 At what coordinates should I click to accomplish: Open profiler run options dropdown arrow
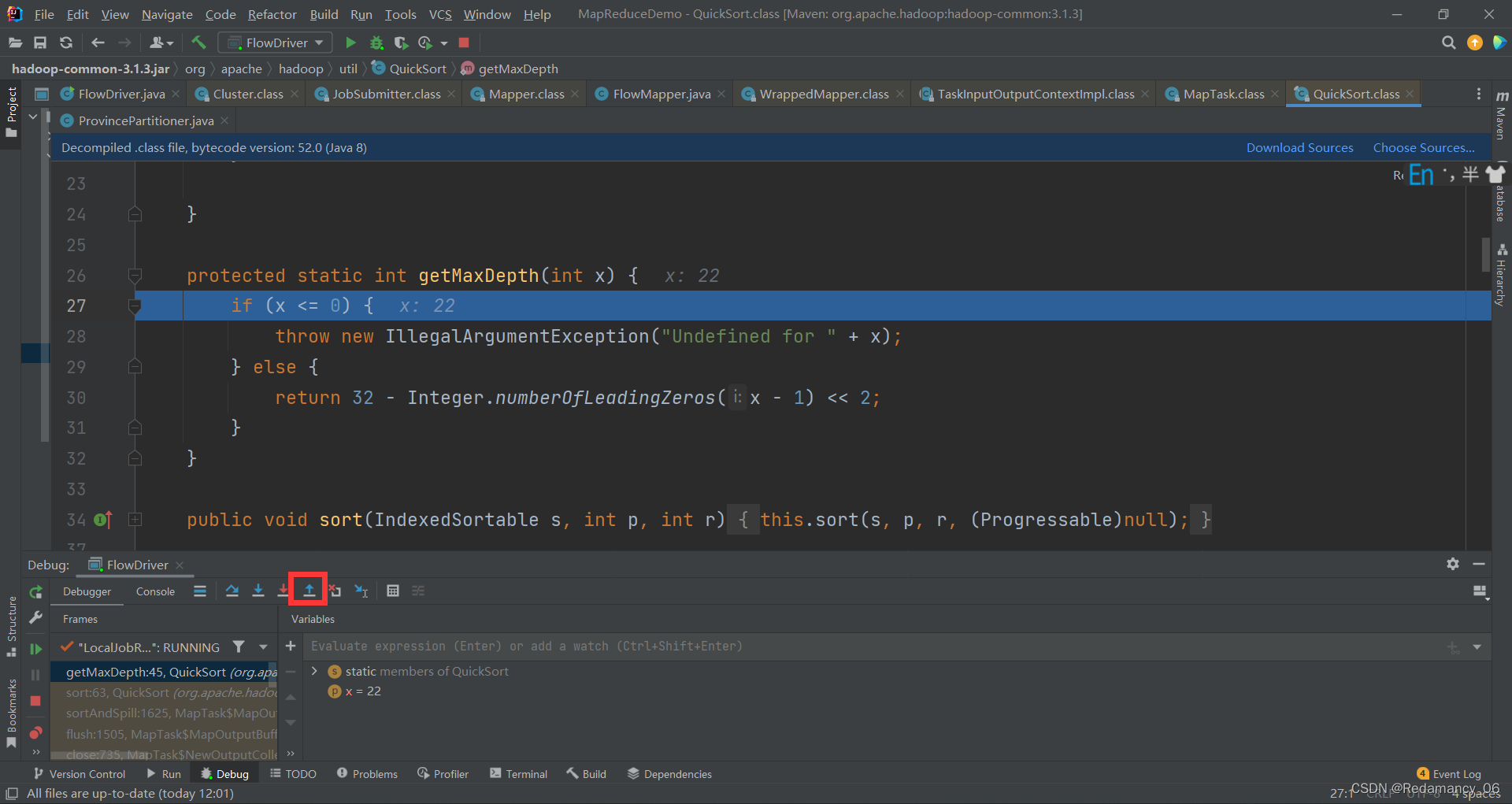click(444, 43)
